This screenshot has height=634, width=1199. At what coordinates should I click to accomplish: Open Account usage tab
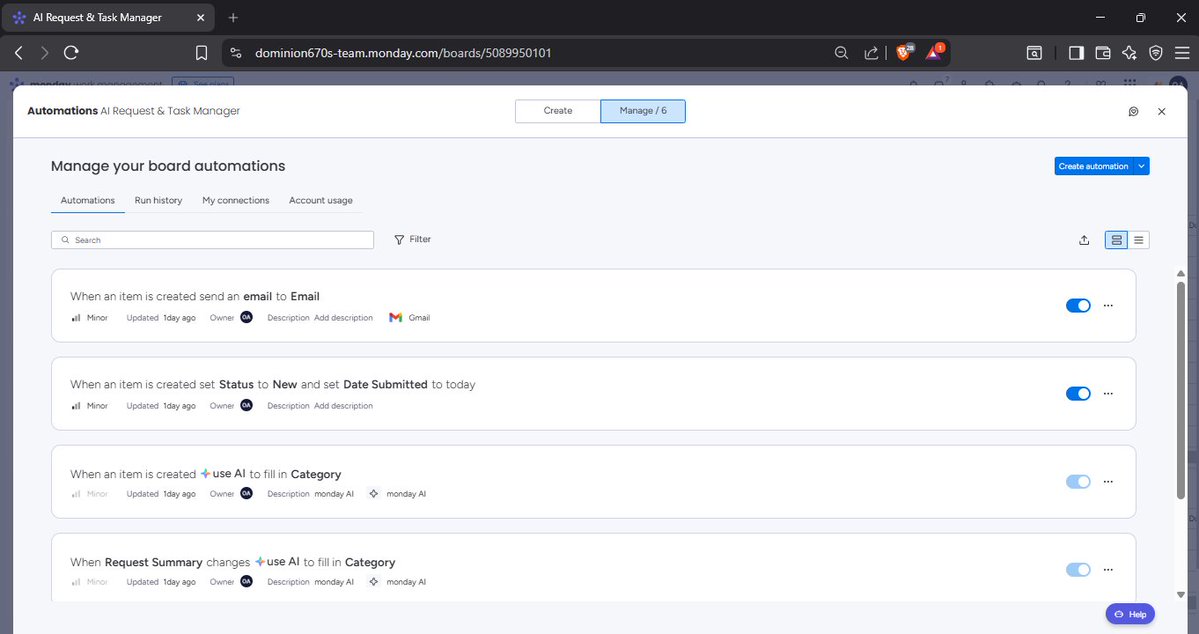click(x=320, y=200)
